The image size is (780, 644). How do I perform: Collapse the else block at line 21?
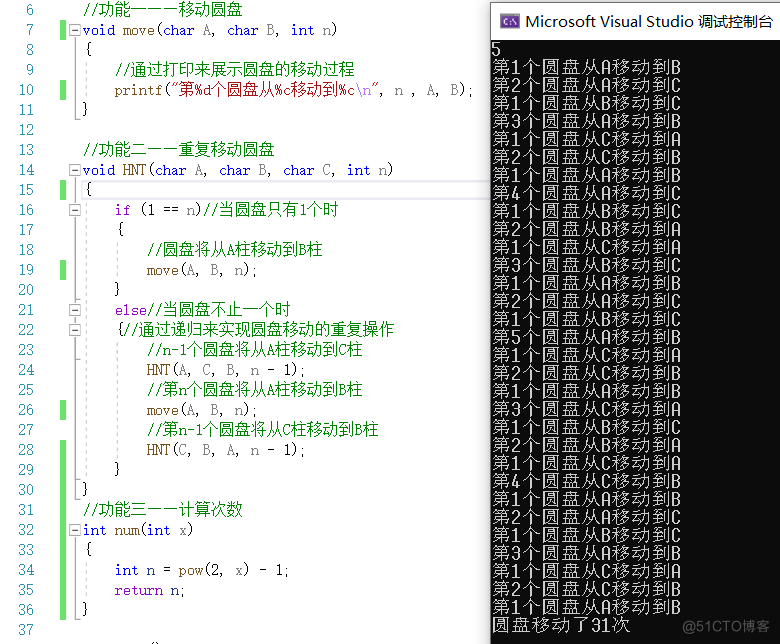click(75, 310)
